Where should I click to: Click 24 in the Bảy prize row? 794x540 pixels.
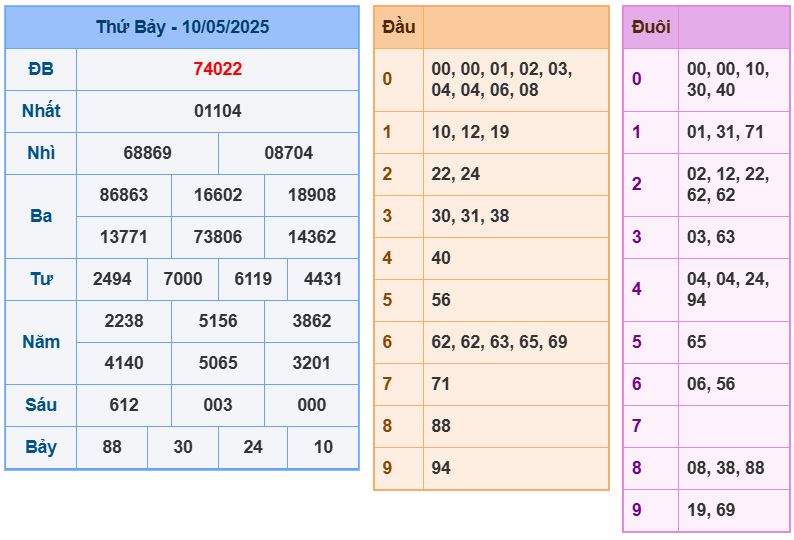click(x=253, y=447)
